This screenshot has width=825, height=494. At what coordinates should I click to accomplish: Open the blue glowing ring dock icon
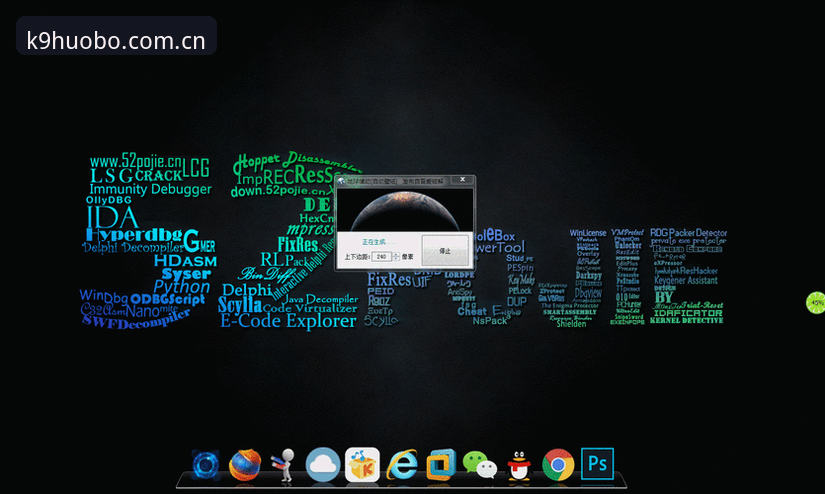(205, 465)
